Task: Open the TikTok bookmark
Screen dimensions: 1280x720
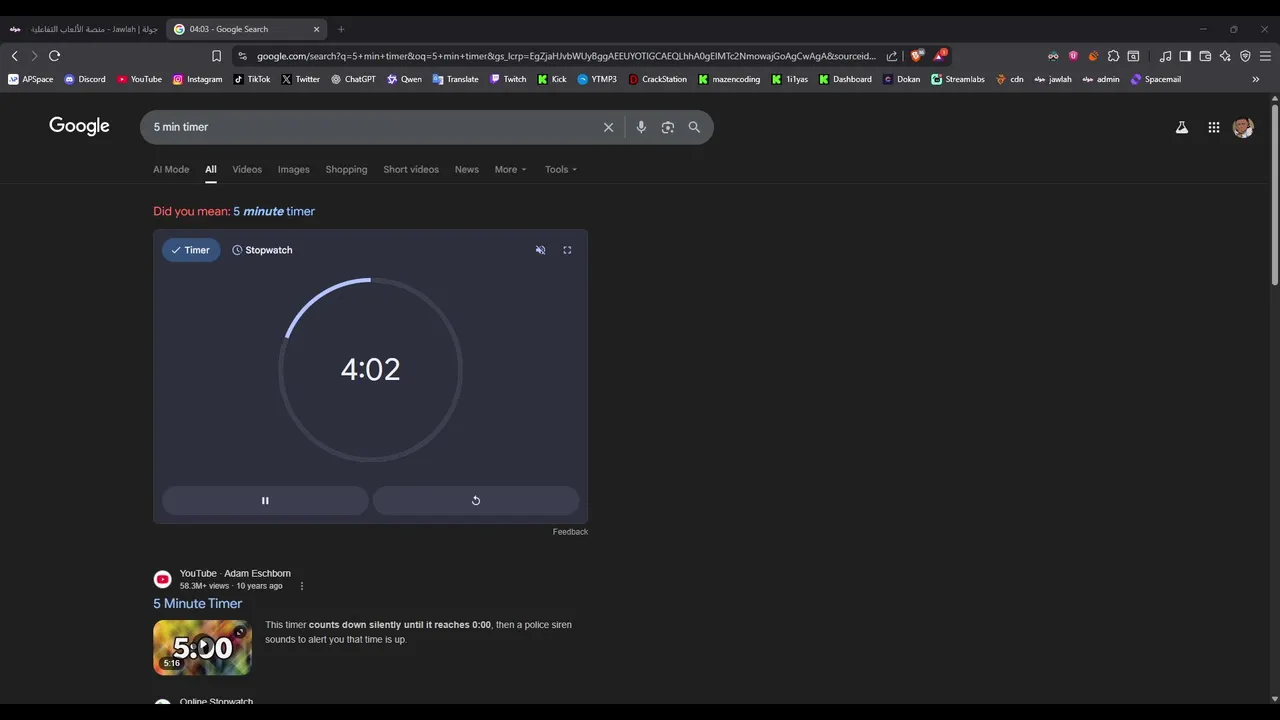Action: 252,79
